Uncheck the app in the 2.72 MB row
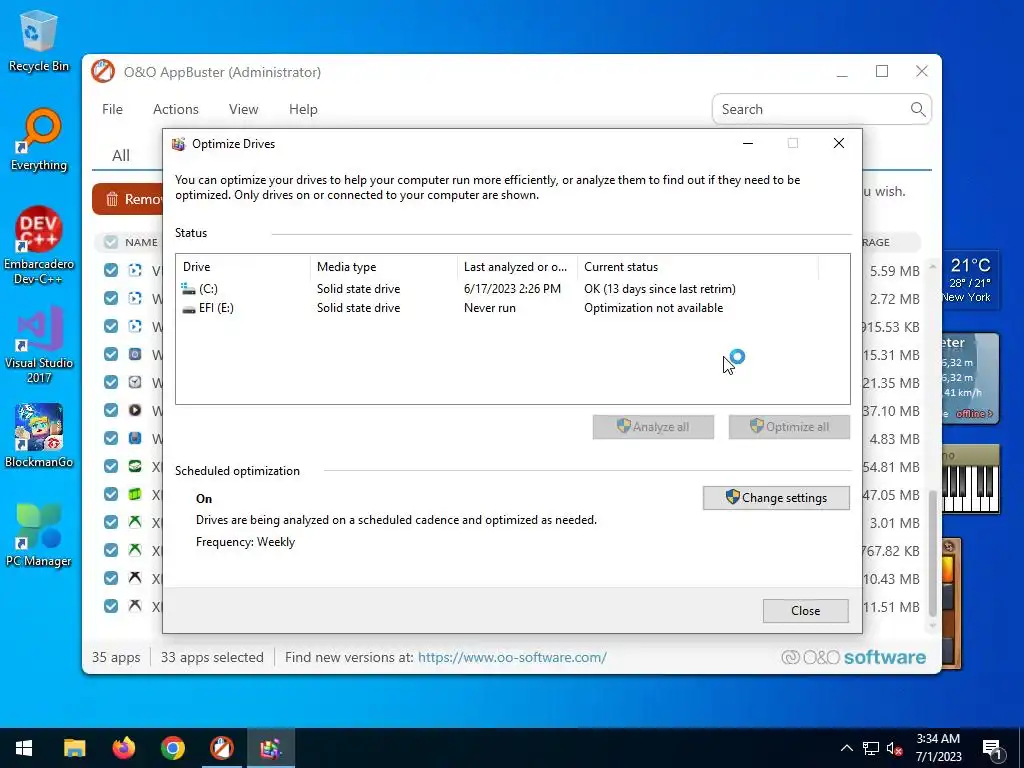This screenshot has width=1024, height=768. pos(111,298)
